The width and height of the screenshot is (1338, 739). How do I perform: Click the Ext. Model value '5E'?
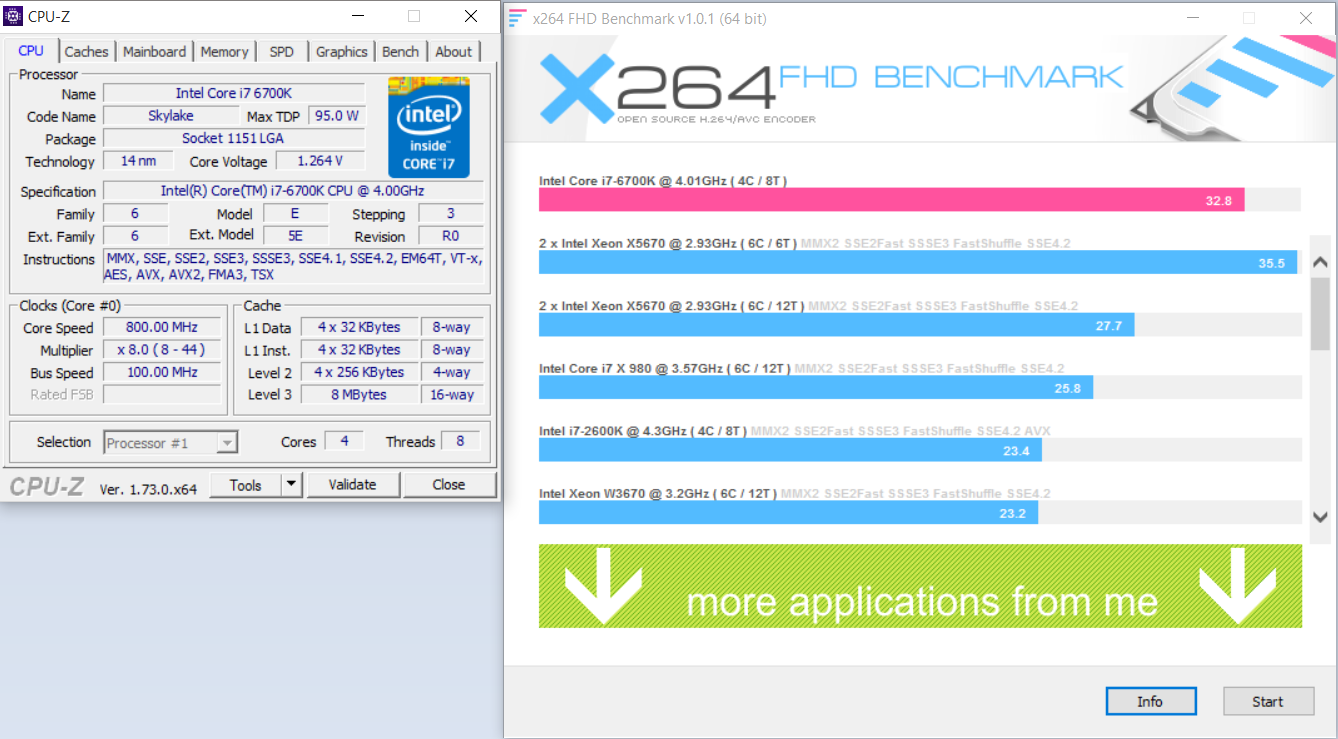click(x=296, y=236)
